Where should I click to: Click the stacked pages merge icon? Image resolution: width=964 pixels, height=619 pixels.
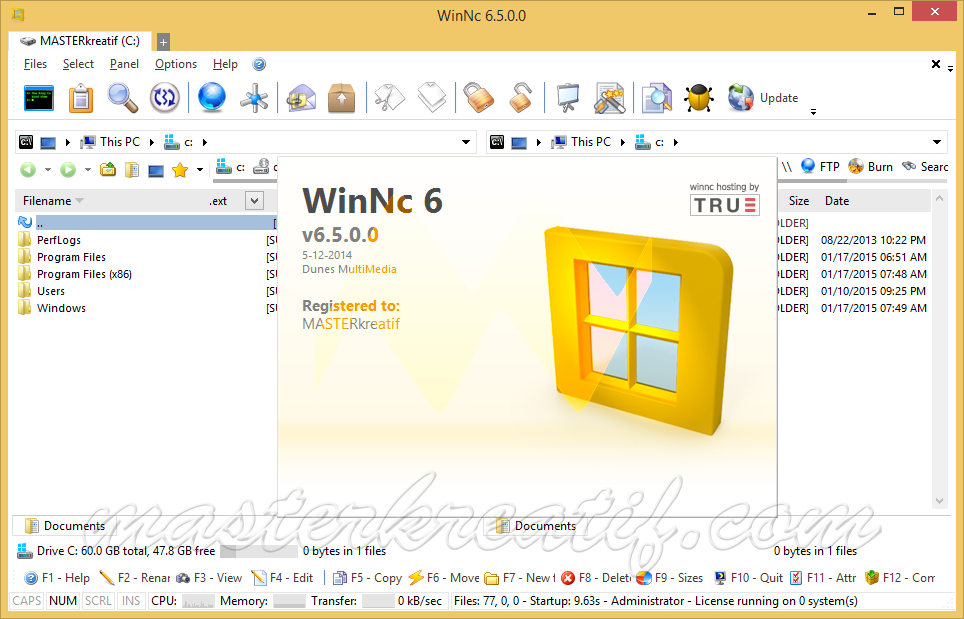pyautogui.click(x=432, y=98)
